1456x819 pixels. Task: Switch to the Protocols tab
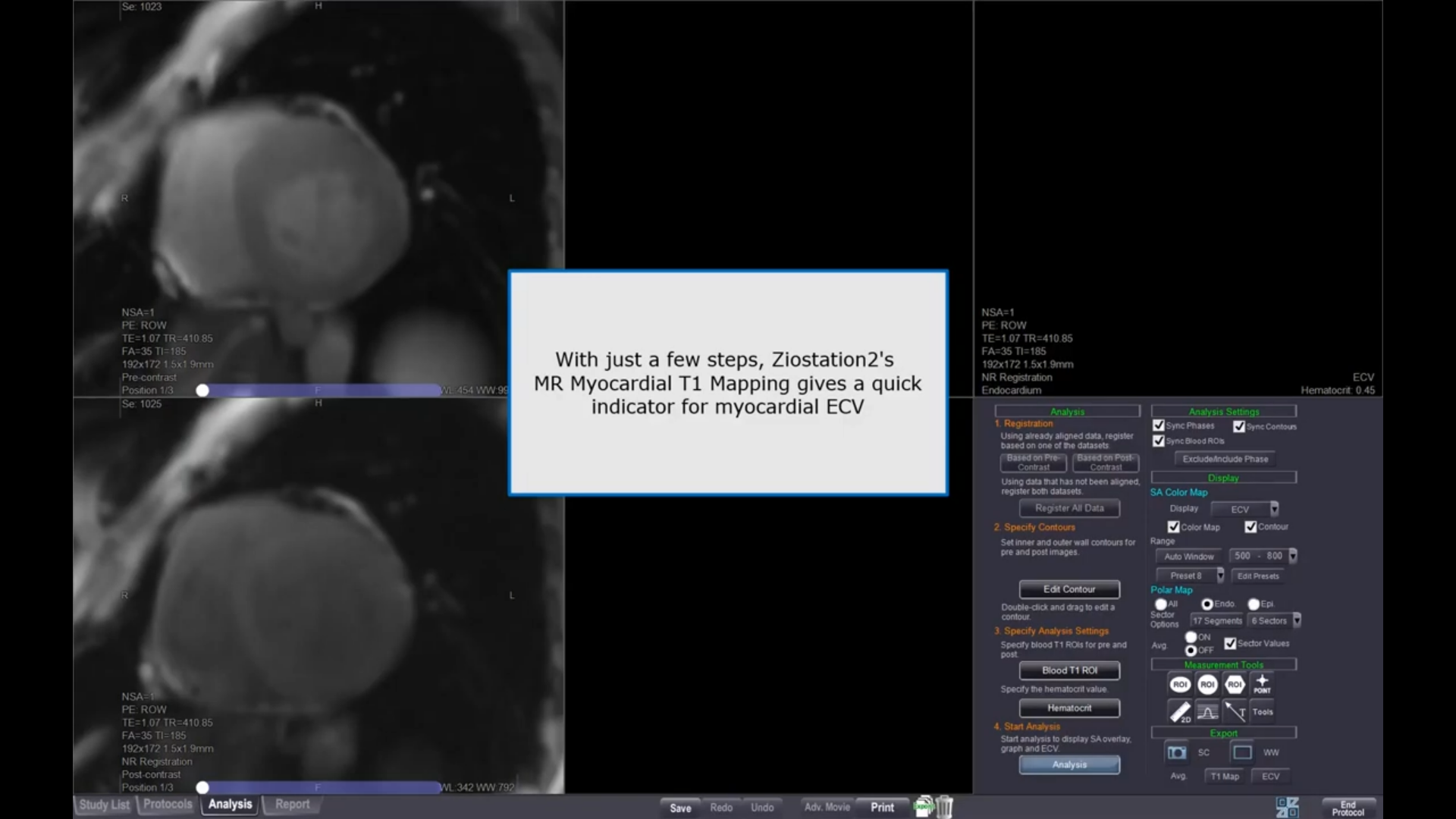pos(168,804)
